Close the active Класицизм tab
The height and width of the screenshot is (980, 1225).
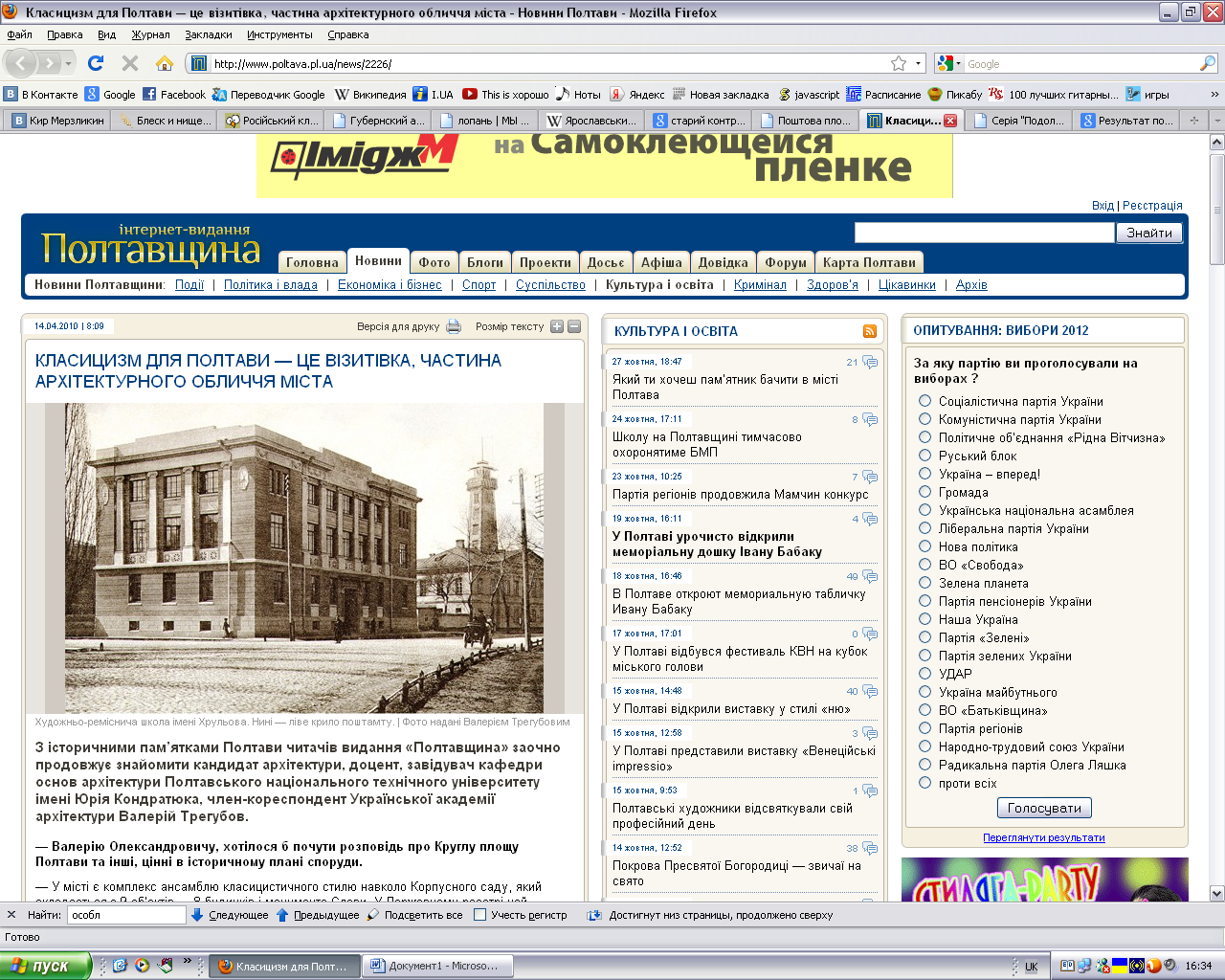pyautogui.click(x=950, y=121)
